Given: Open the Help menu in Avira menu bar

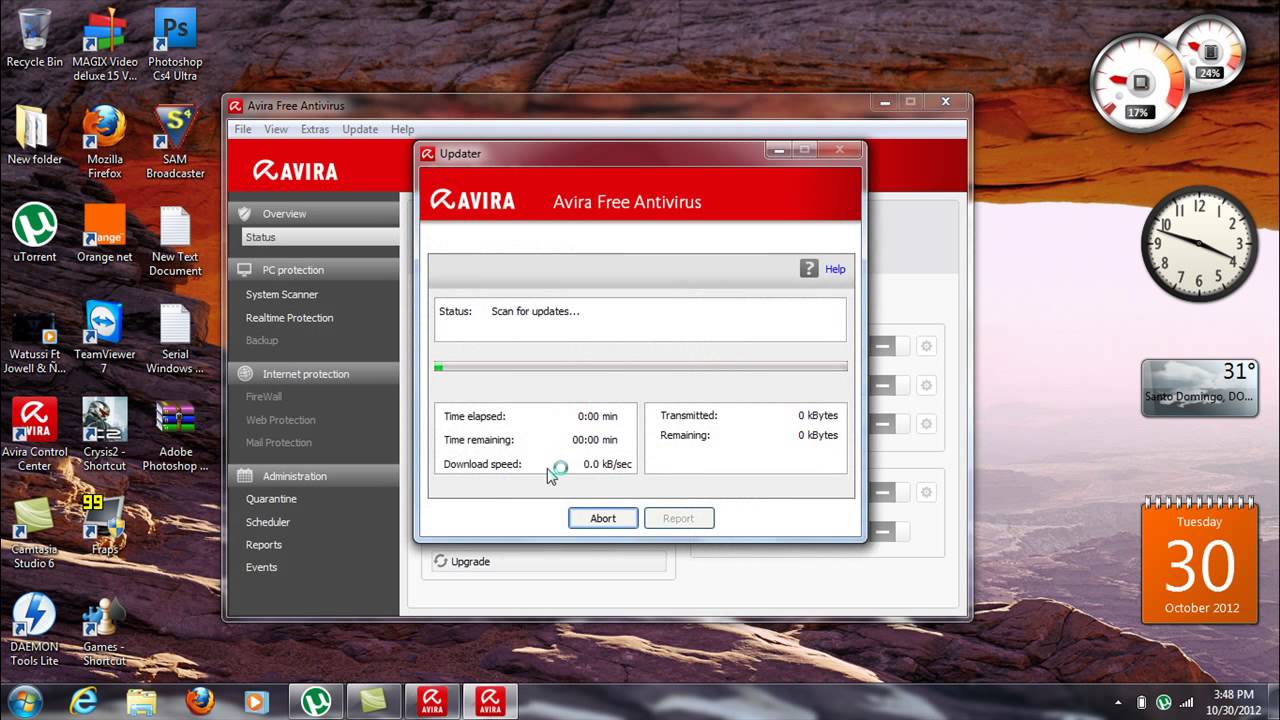Looking at the screenshot, I should point(402,129).
